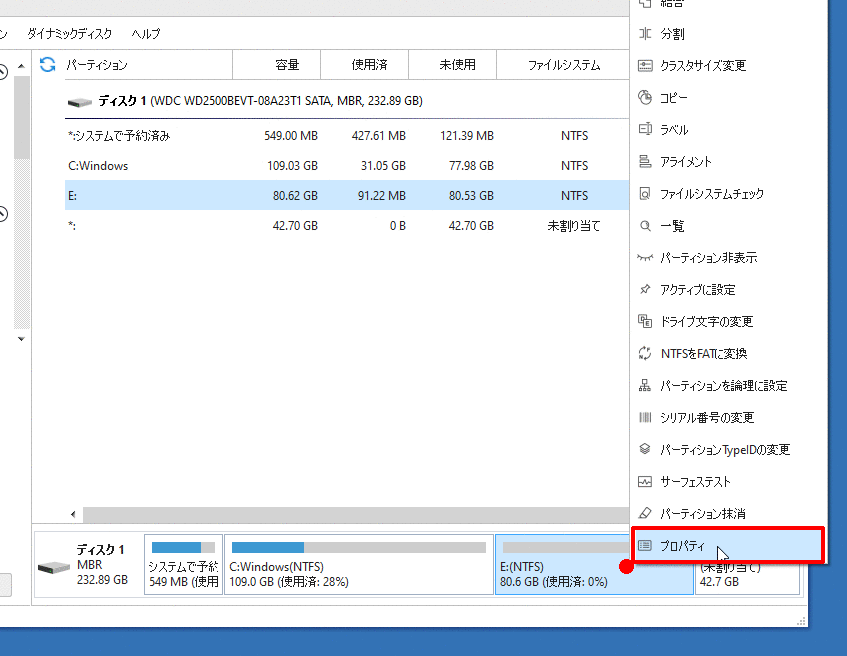The height and width of the screenshot is (656, 847).
Task: Click the disk icon for ディスク 1 in the disk map
Action: (x=54, y=567)
